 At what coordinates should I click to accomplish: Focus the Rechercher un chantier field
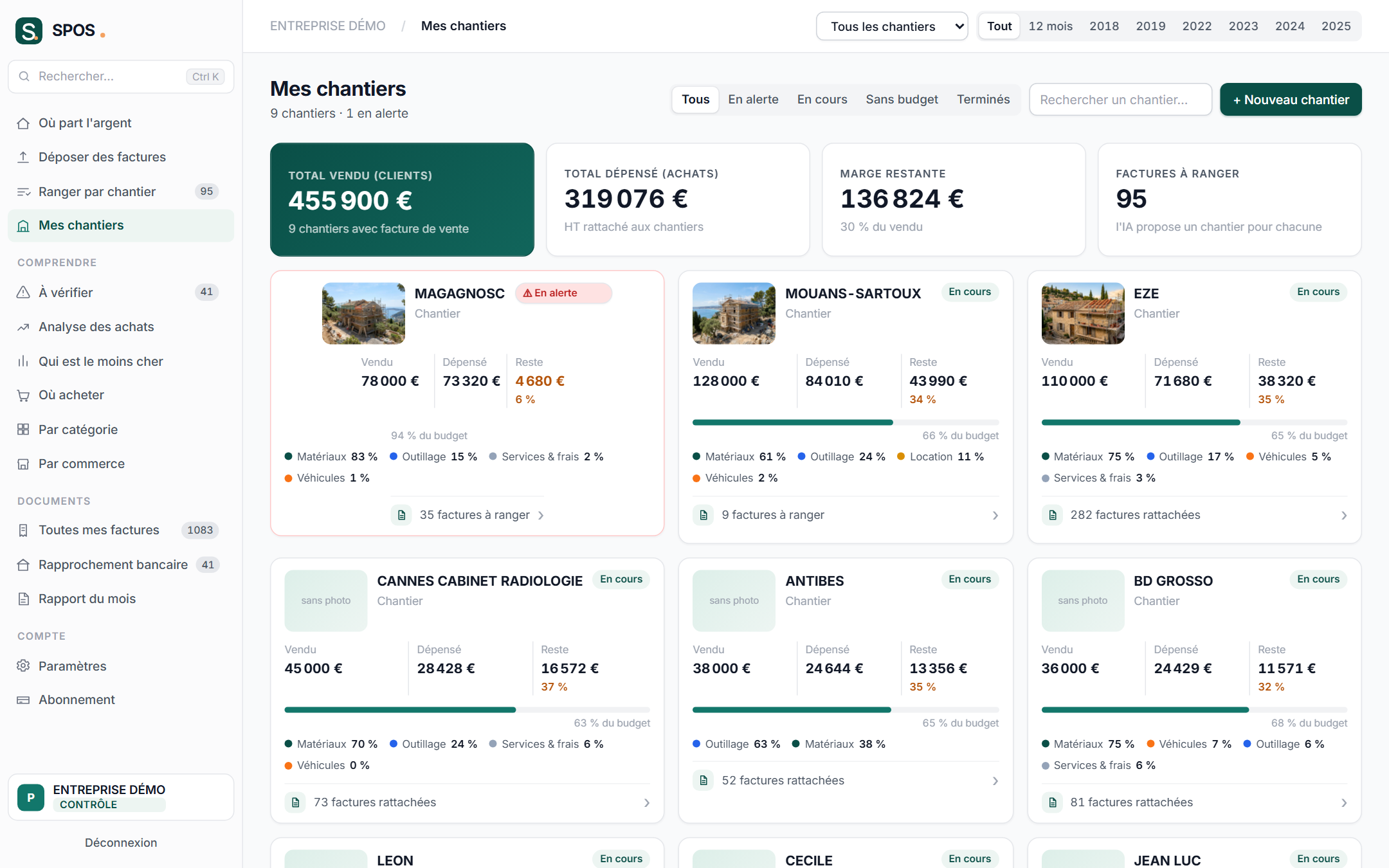pyautogui.click(x=1120, y=100)
